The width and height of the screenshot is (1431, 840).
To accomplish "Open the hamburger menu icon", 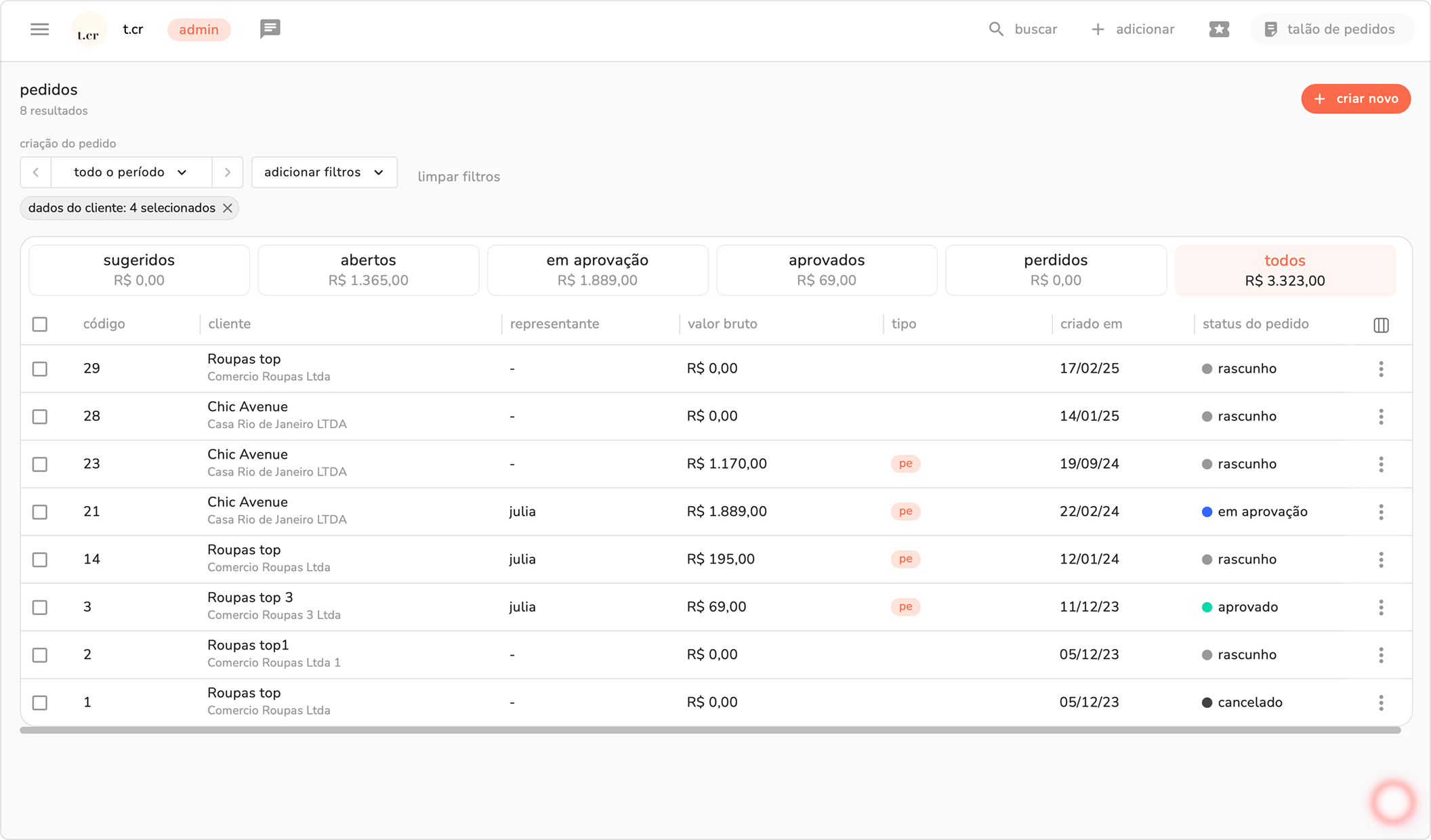I will click(39, 29).
